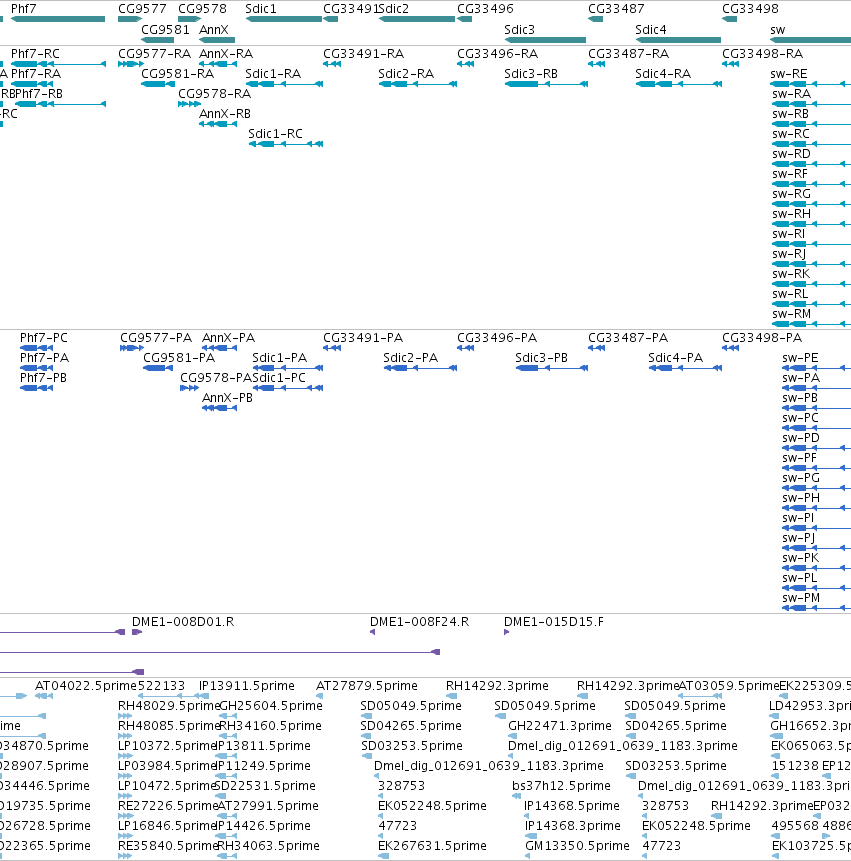Click transcript sw-RM
Screen dimensions: 851x861
tap(811, 323)
